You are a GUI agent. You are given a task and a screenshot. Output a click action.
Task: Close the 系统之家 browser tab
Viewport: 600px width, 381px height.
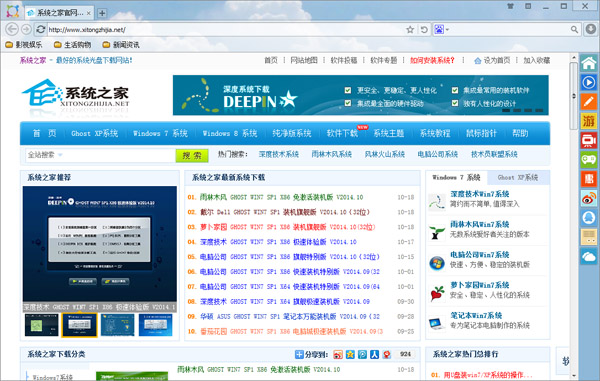tap(88, 13)
